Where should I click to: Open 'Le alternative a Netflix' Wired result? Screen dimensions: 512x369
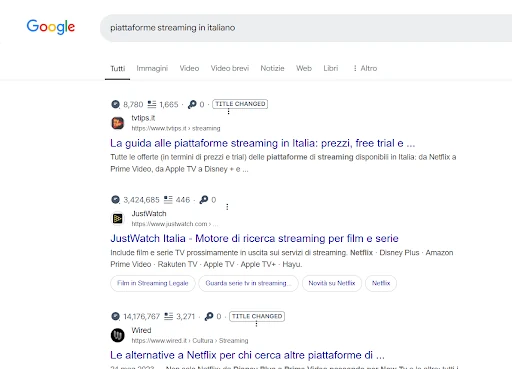(x=247, y=355)
